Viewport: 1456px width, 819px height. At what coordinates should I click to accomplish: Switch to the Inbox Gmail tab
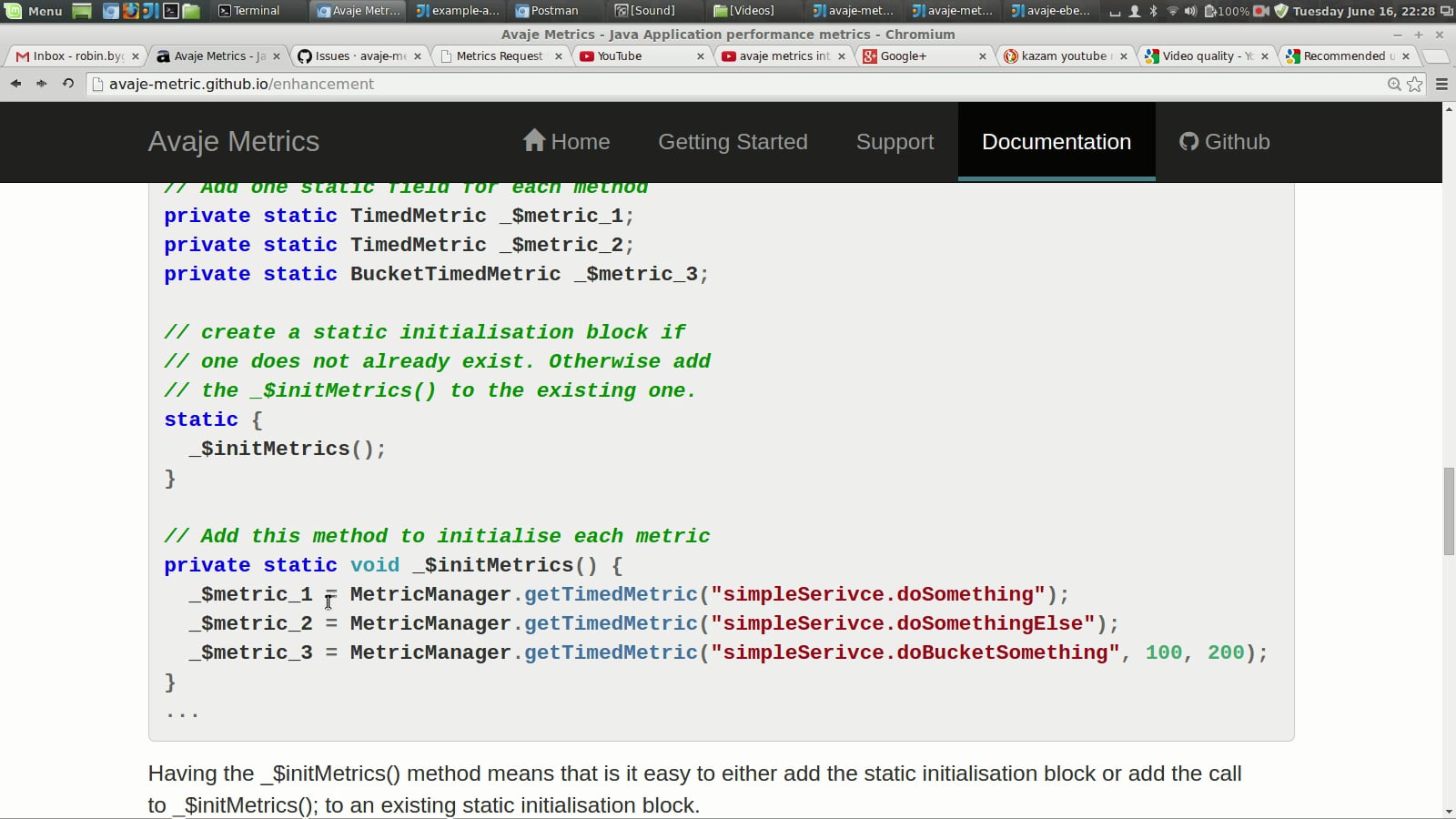[71, 56]
